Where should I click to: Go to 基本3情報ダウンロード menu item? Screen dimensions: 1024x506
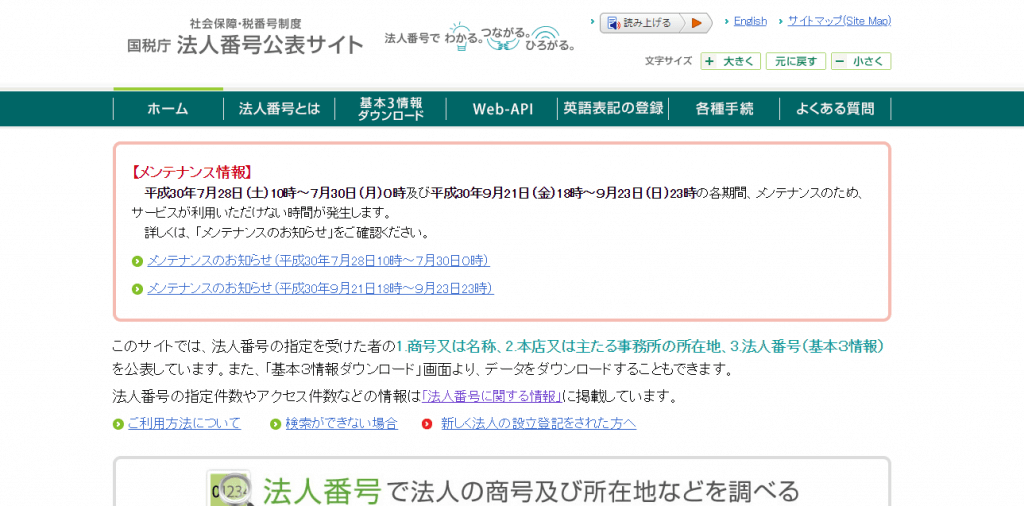(x=391, y=109)
